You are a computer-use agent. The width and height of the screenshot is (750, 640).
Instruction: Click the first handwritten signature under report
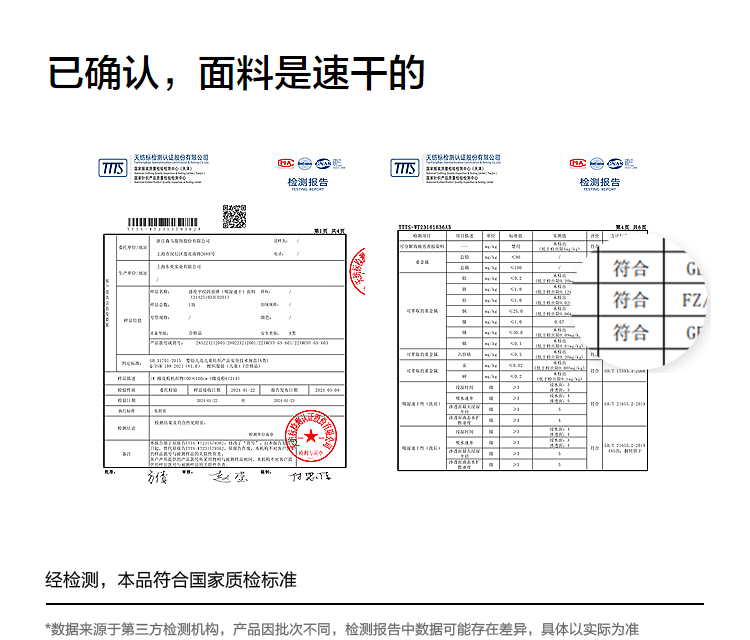tap(157, 477)
